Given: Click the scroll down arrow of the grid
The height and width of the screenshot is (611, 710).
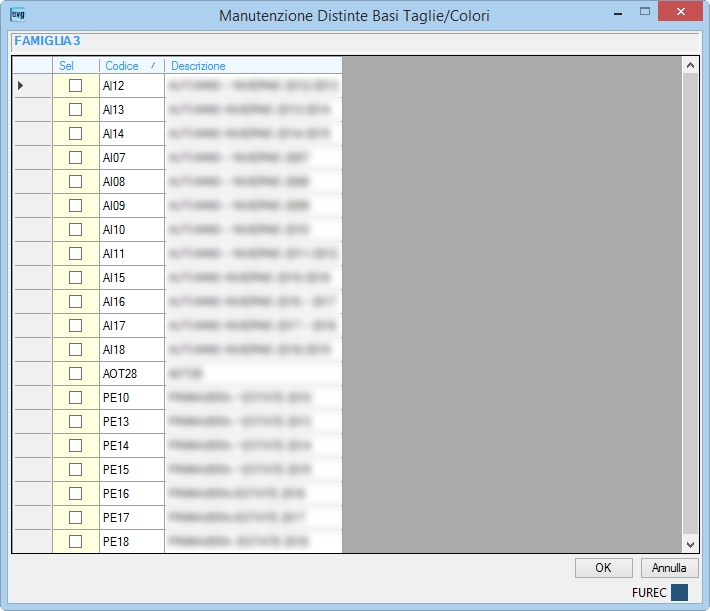Looking at the screenshot, I should (690, 545).
